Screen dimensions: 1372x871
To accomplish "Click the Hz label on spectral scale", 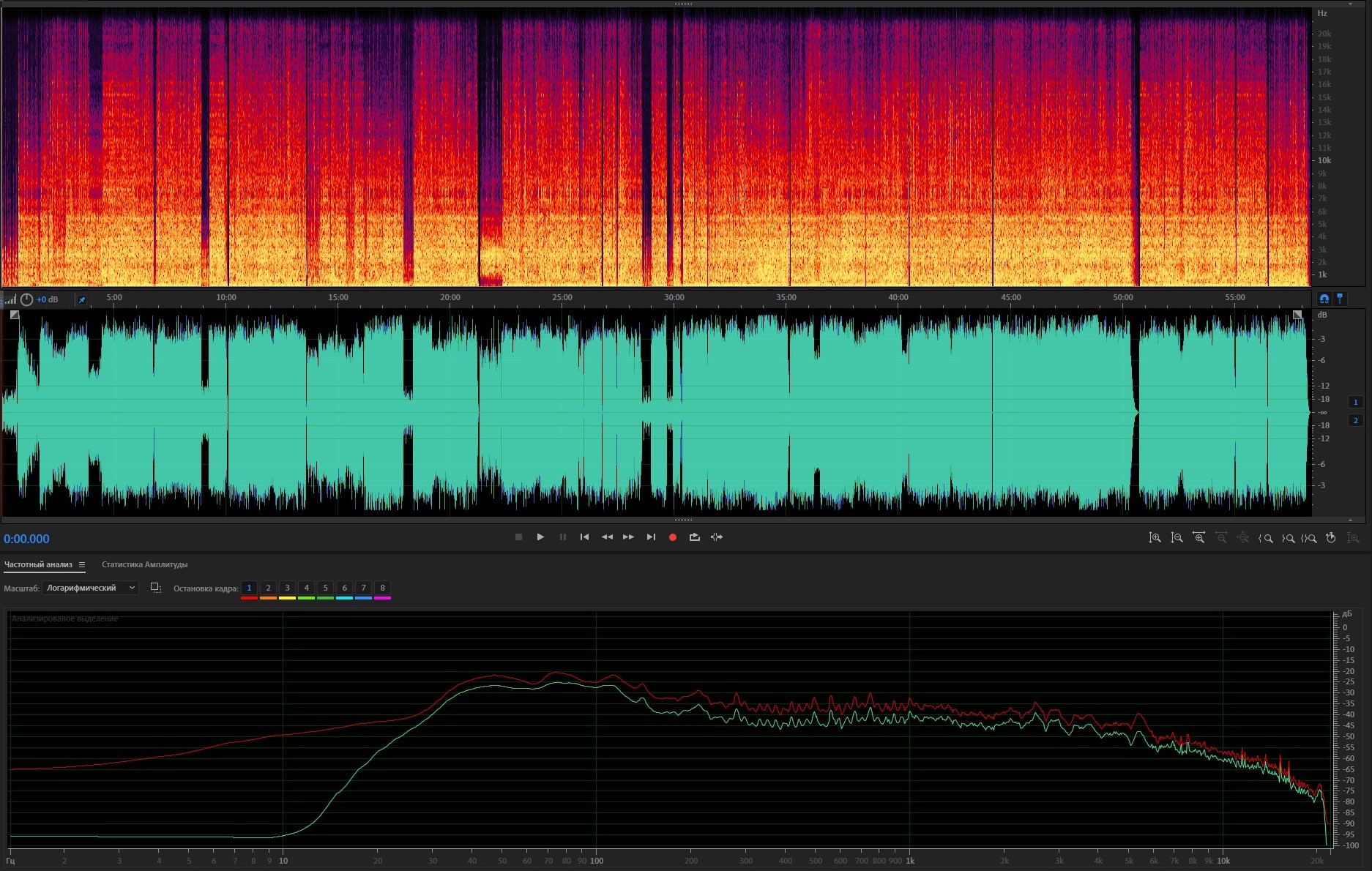I will 1322,13.
